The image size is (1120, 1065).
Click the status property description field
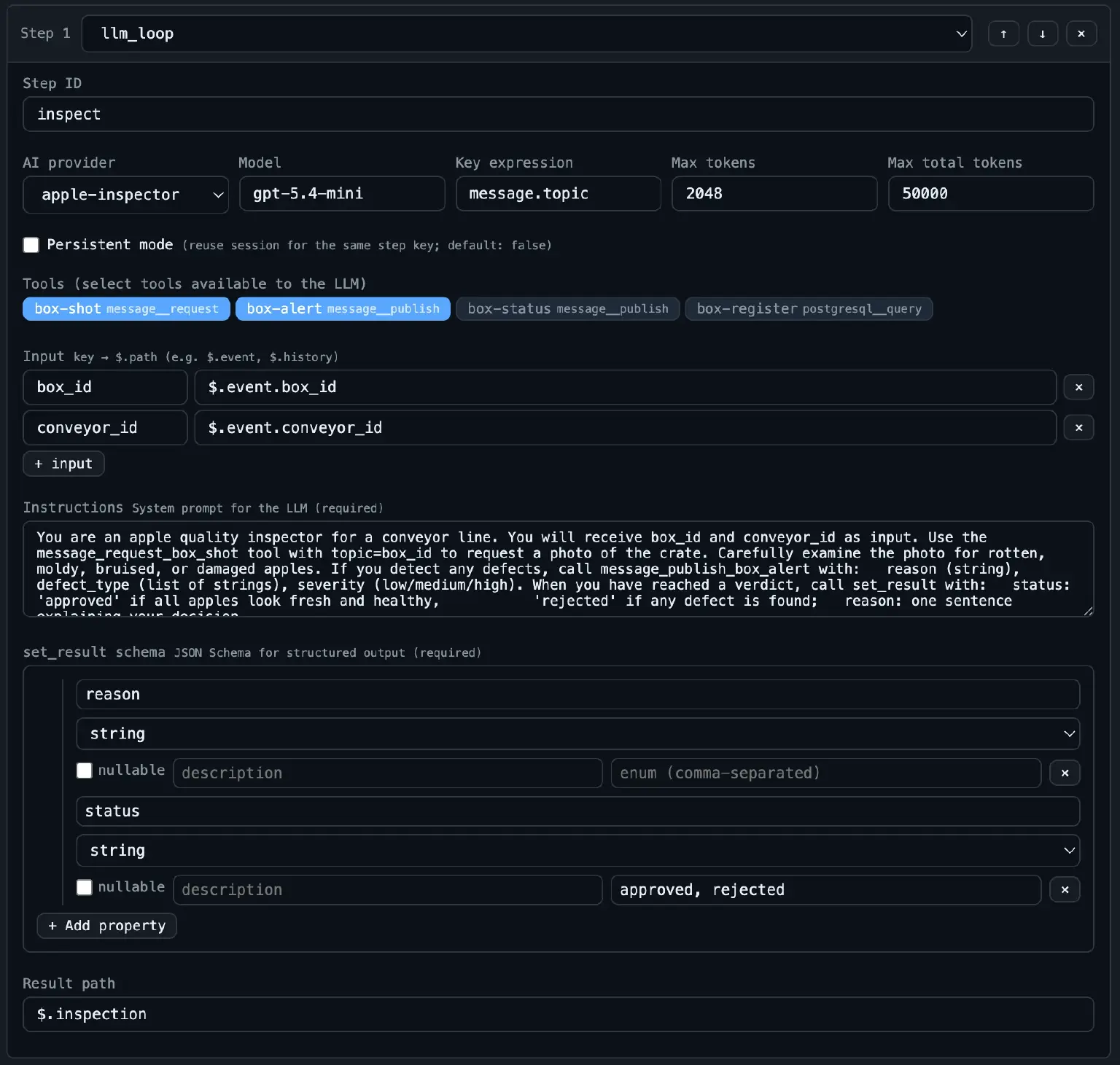click(388, 889)
